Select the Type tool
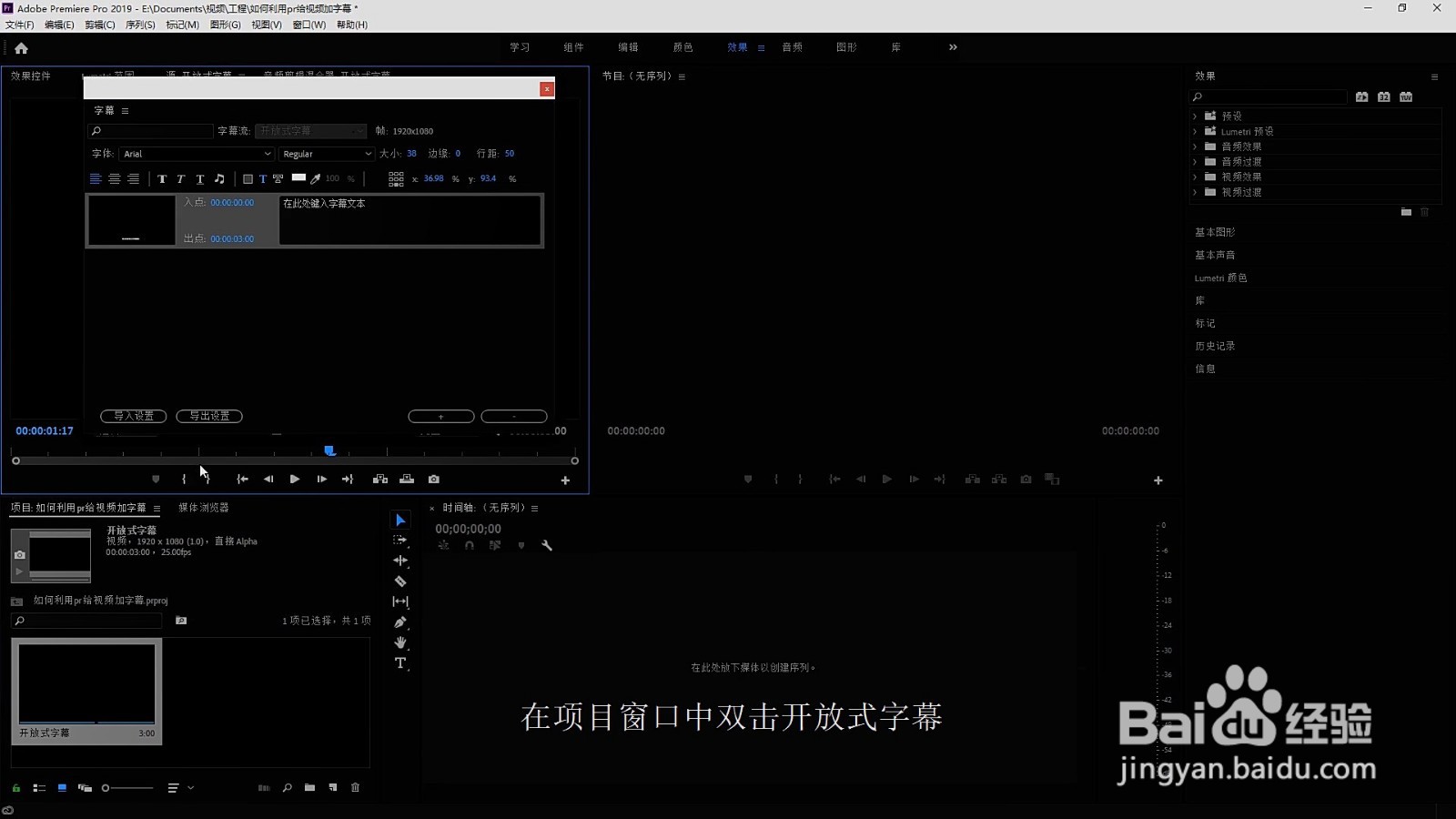This screenshot has width=1456, height=819. click(400, 663)
